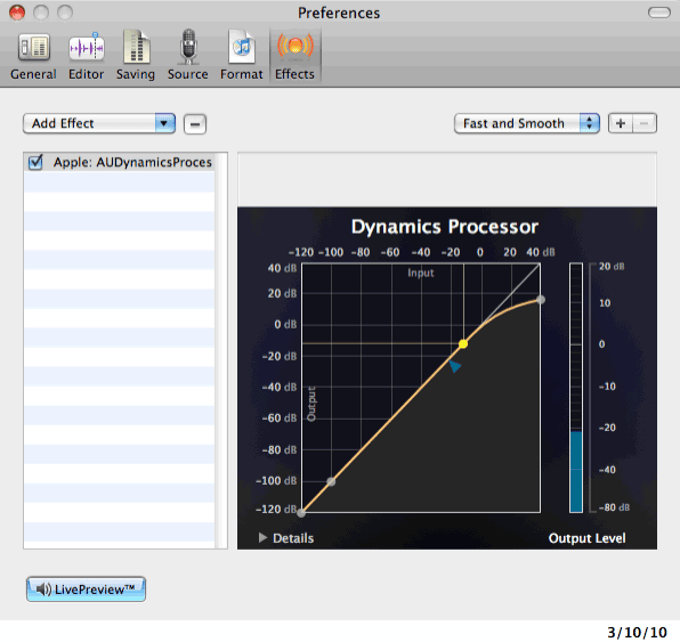The height and width of the screenshot is (642, 680).
Task: Open the Saving preferences pane
Action: point(135,56)
